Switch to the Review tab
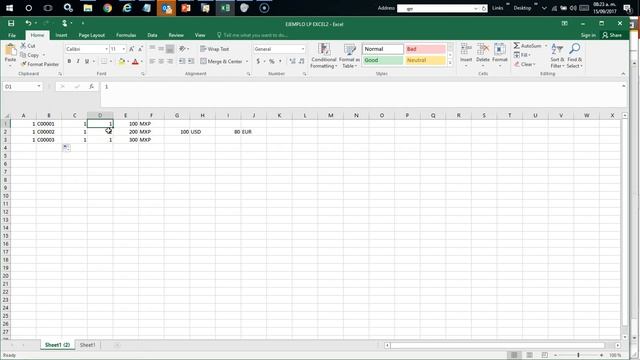This screenshot has width=640, height=360. [176, 36]
